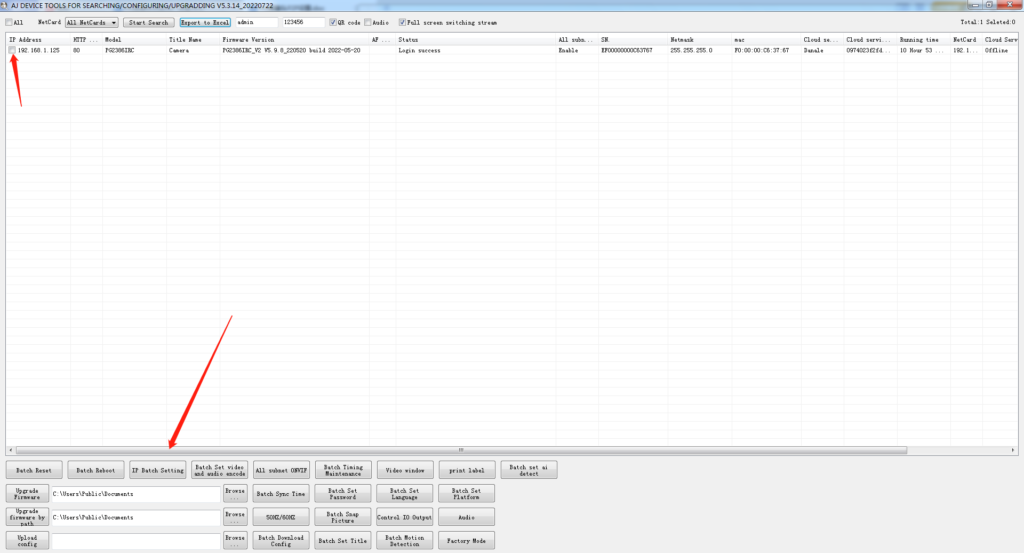Check the 'All' selection checkbox
Image resolution: width=1024 pixels, height=553 pixels.
point(8,22)
